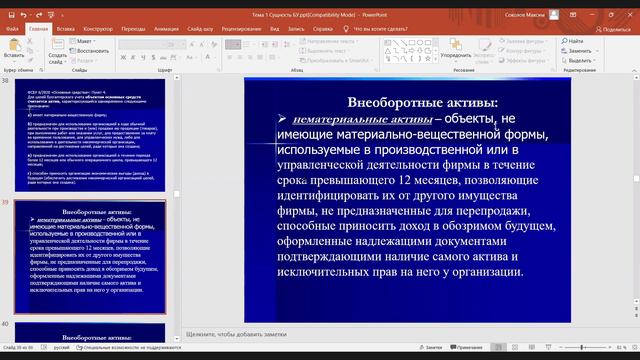This screenshot has height=360, width=640.
Task: Select slide 38 thumbnail
Action: click(90, 135)
